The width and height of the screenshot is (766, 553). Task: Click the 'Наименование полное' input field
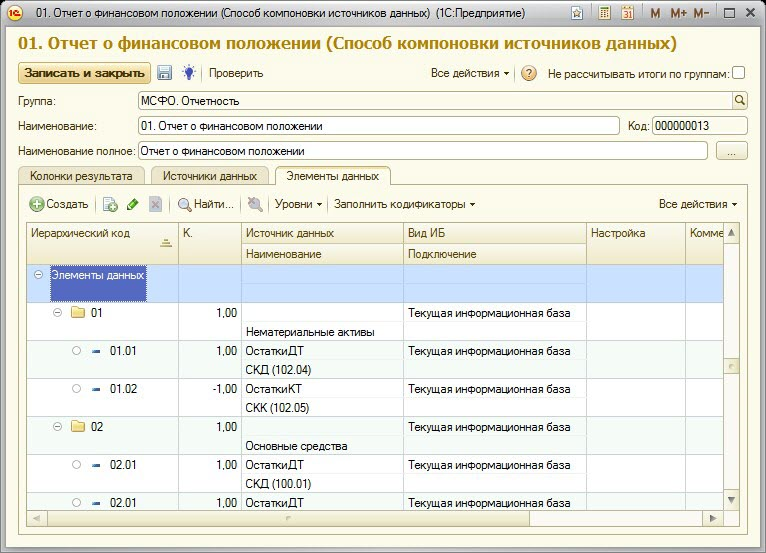(422, 151)
